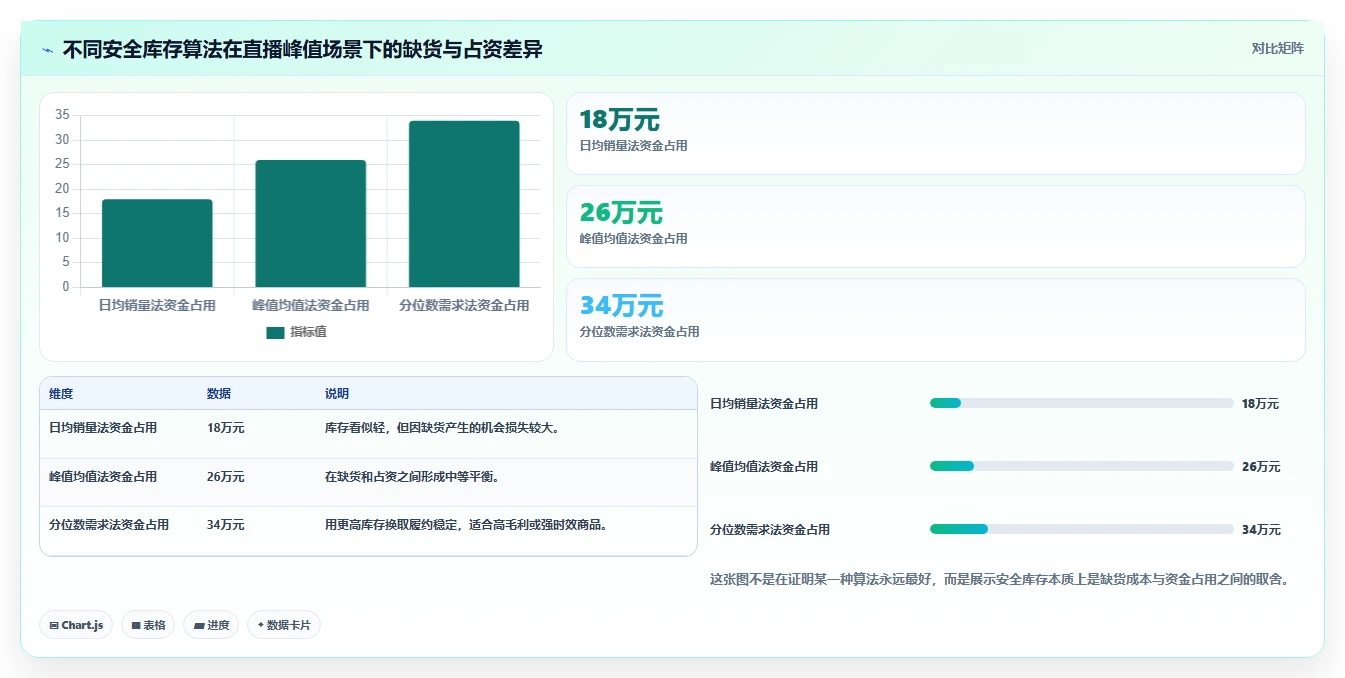Select the 34万元 data card value
This screenshot has width=1345, height=678.
click(621, 306)
